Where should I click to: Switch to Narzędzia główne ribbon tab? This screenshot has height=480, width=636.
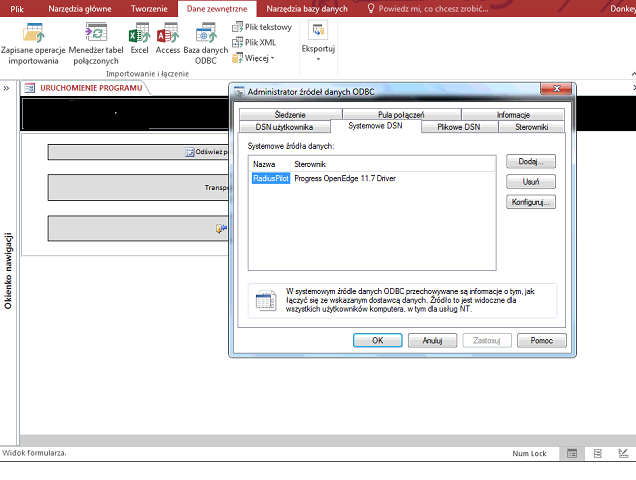(80, 9)
